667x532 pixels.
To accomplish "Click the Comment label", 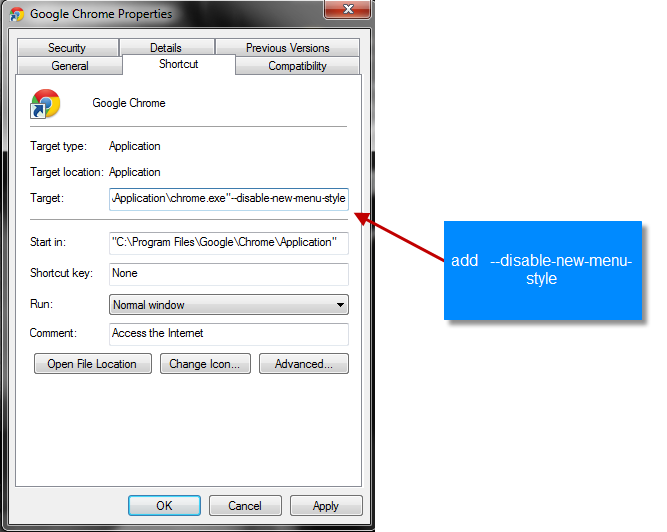I will (53, 333).
